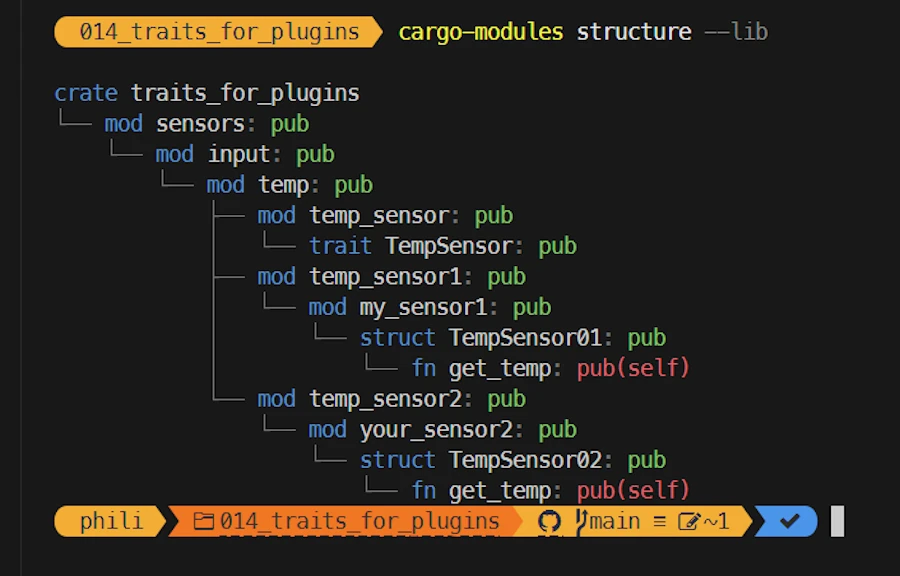Click the git branch icon before main
This screenshot has width=900, height=576.
pyautogui.click(x=581, y=521)
